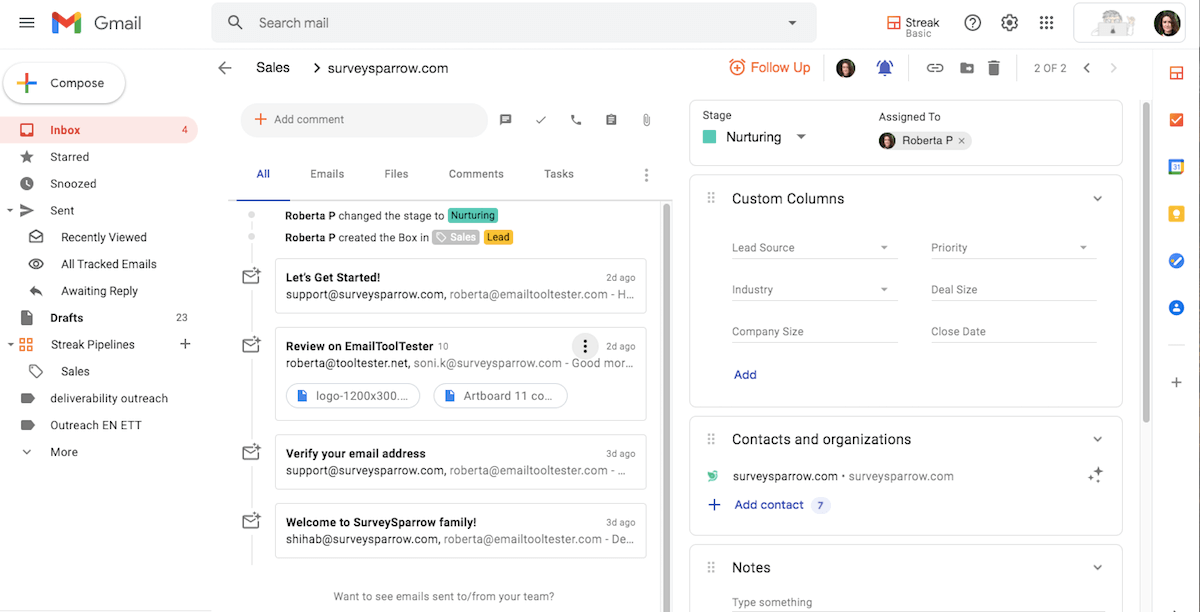Open Awaiting Reply view
This screenshot has width=1200, height=612.
click(99, 291)
